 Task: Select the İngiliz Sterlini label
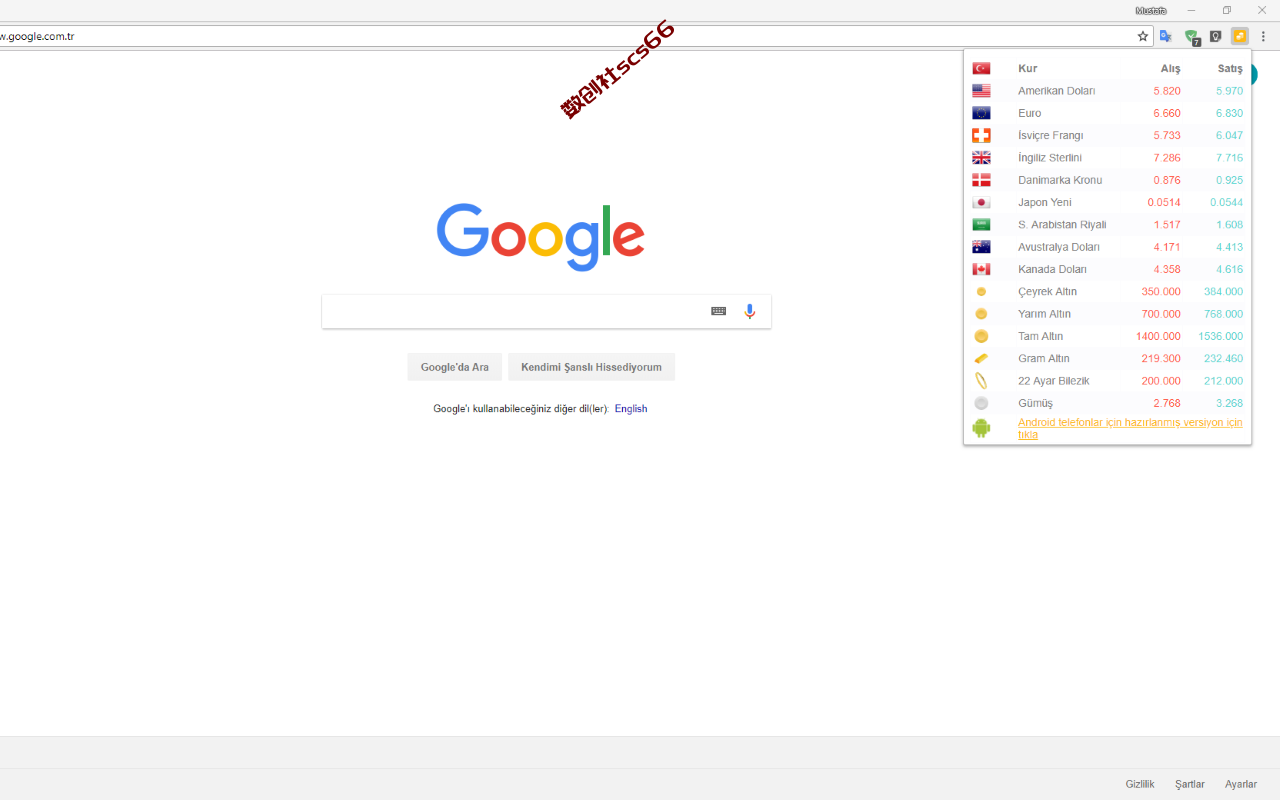(1050, 158)
